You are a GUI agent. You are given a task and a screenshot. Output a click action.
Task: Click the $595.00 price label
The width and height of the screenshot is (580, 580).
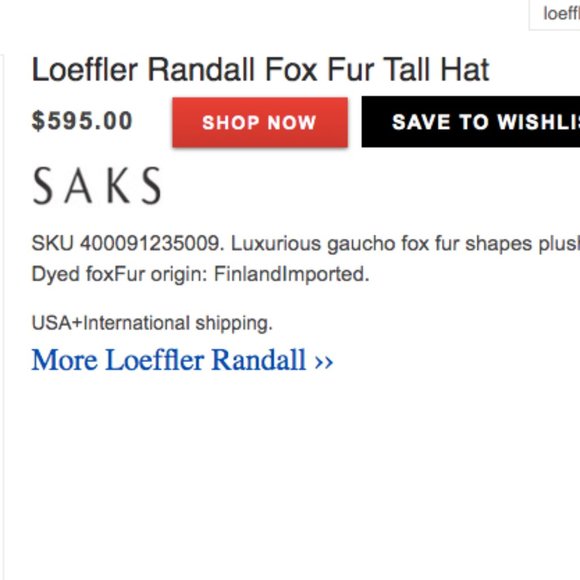click(x=82, y=121)
